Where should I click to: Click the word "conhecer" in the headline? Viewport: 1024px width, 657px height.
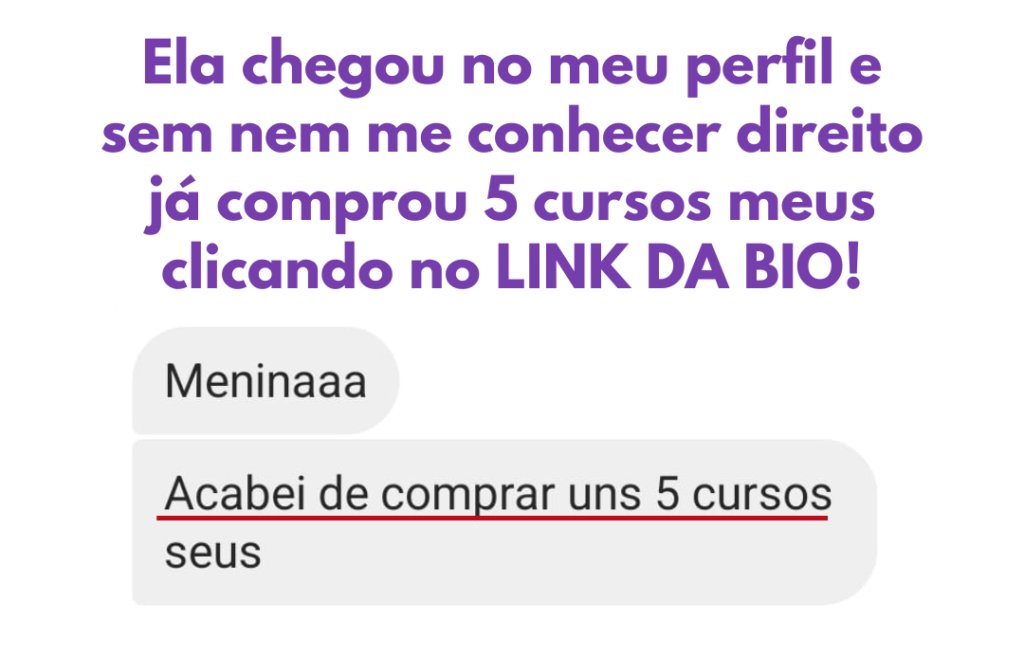tap(594, 133)
